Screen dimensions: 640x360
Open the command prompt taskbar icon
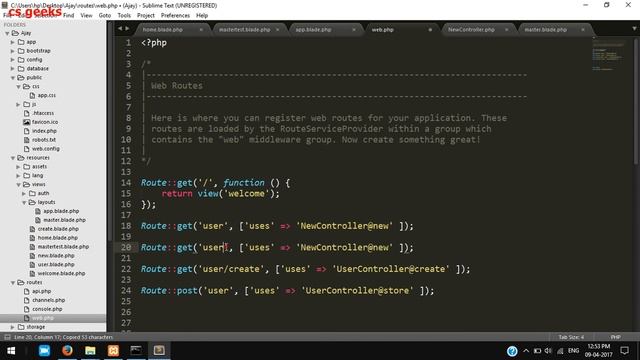pos(136,351)
